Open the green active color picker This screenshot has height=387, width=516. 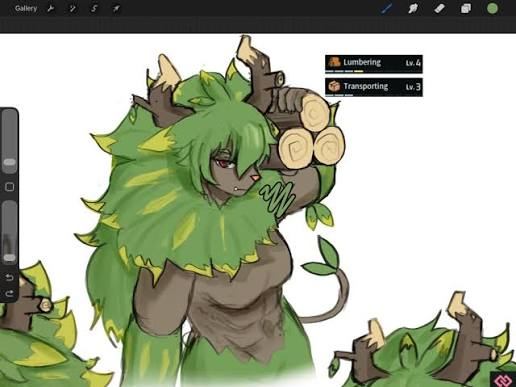tap(492, 8)
